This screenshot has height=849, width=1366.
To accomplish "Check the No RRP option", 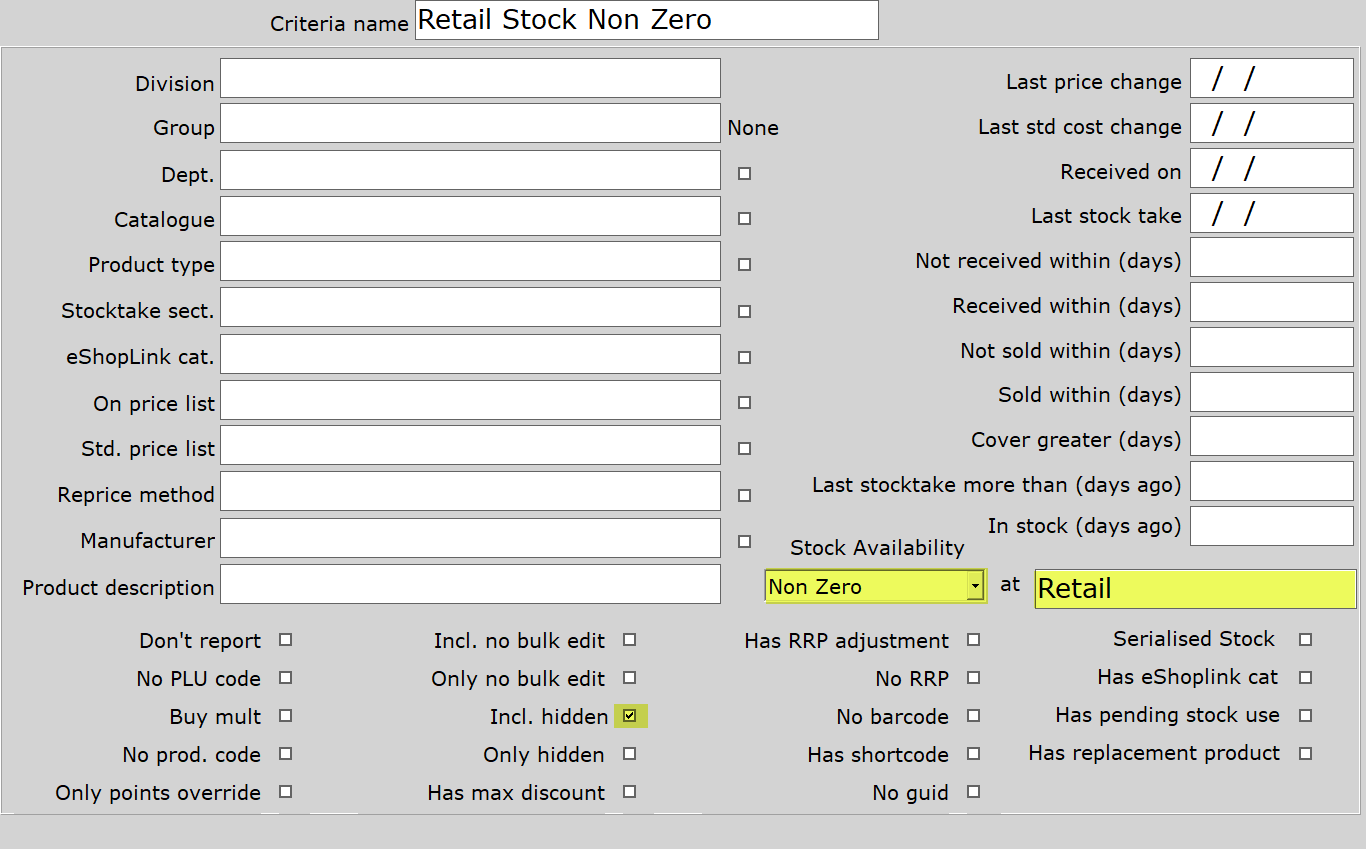I will [x=973, y=678].
